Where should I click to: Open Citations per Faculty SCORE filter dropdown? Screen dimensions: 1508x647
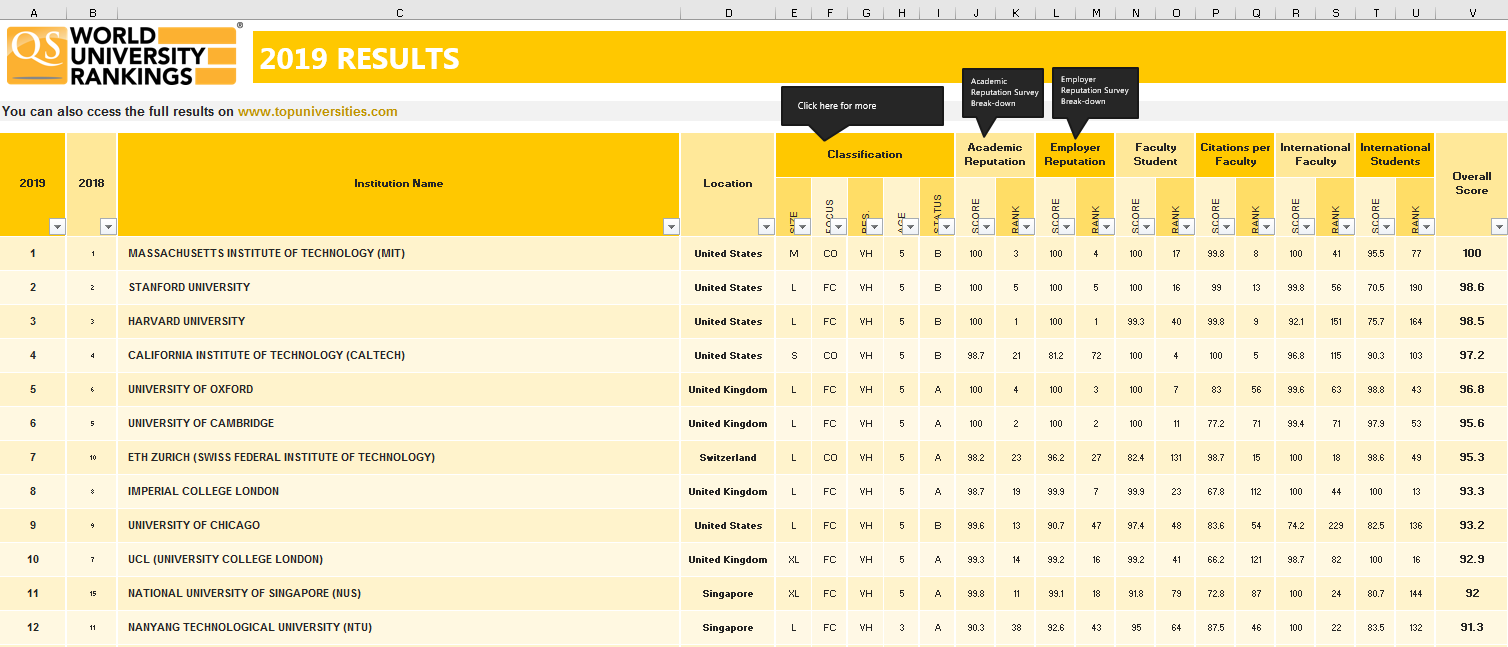coord(1226,227)
